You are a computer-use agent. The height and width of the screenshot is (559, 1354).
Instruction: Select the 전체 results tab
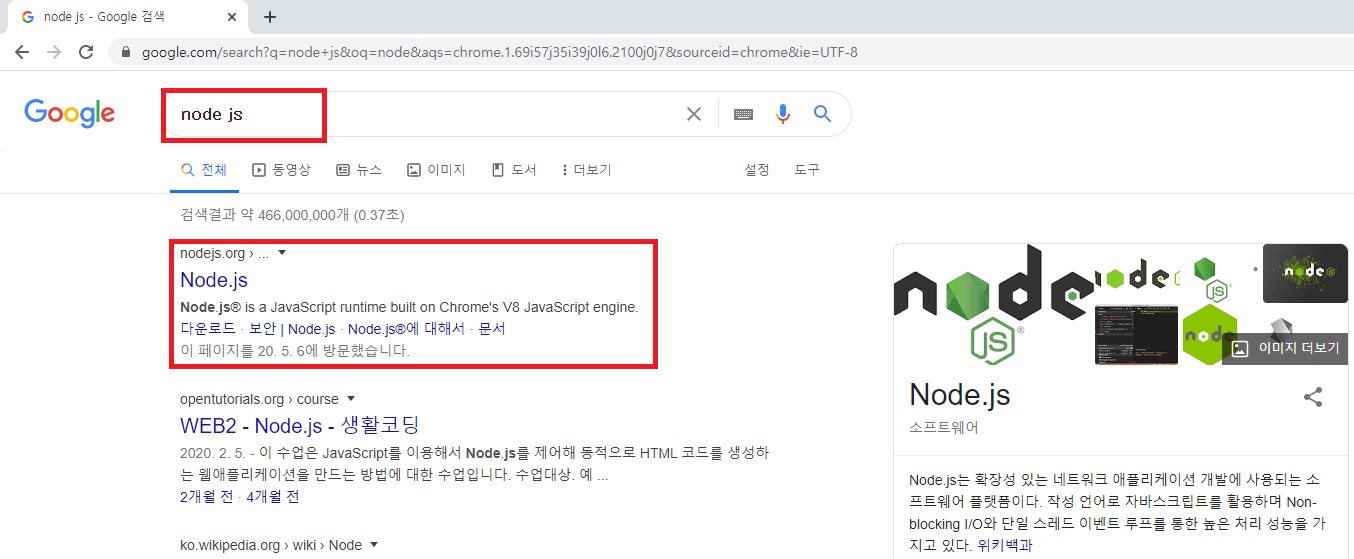(x=204, y=170)
